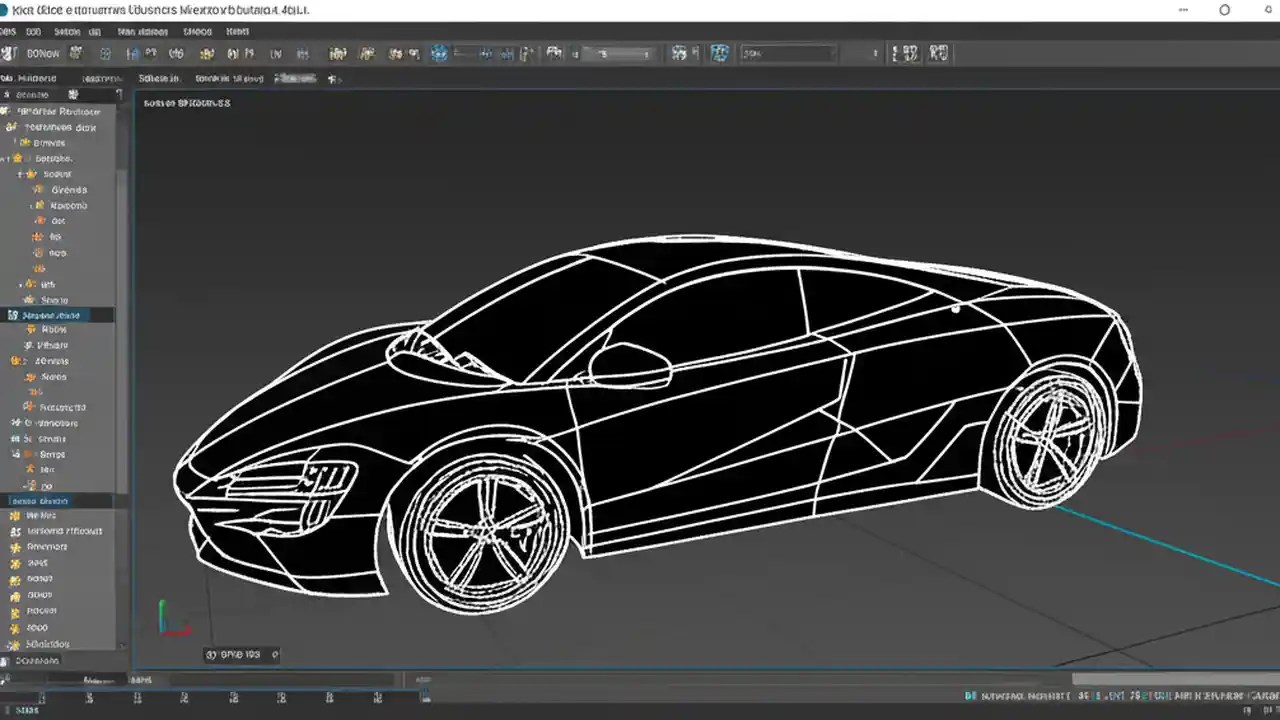Viewport: 1280px width, 720px height.
Task: Click the axis orientation gizmo in the viewport corner
Action: [170, 615]
